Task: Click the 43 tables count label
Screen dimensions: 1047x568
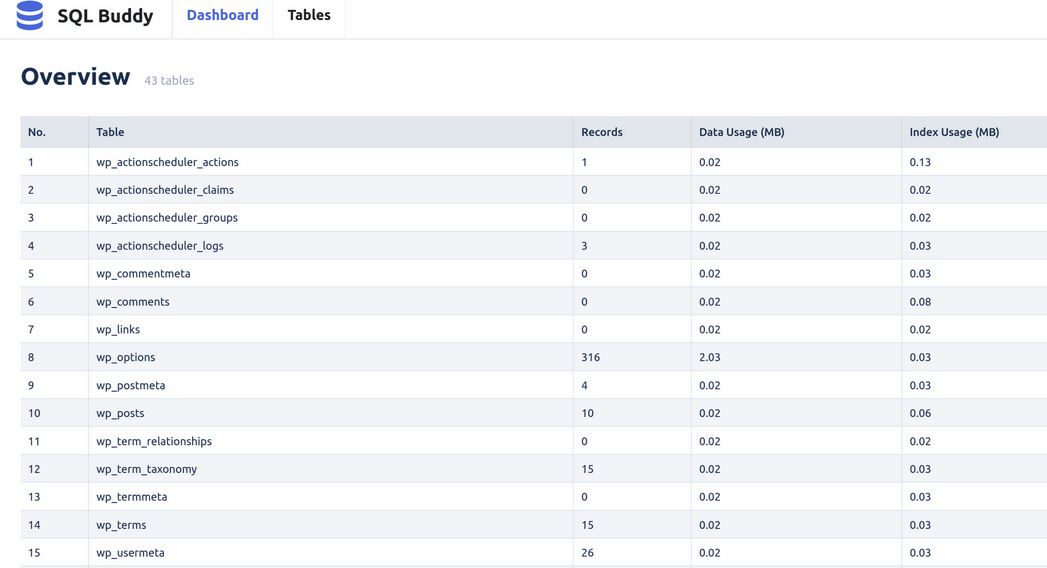Action: (x=169, y=80)
